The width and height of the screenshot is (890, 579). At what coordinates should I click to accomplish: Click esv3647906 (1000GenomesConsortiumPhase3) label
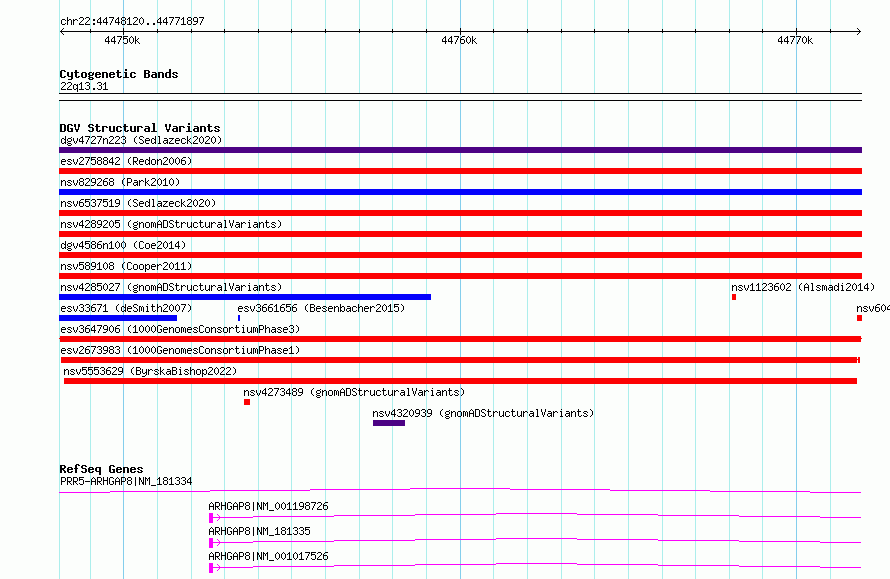(180, 329)
